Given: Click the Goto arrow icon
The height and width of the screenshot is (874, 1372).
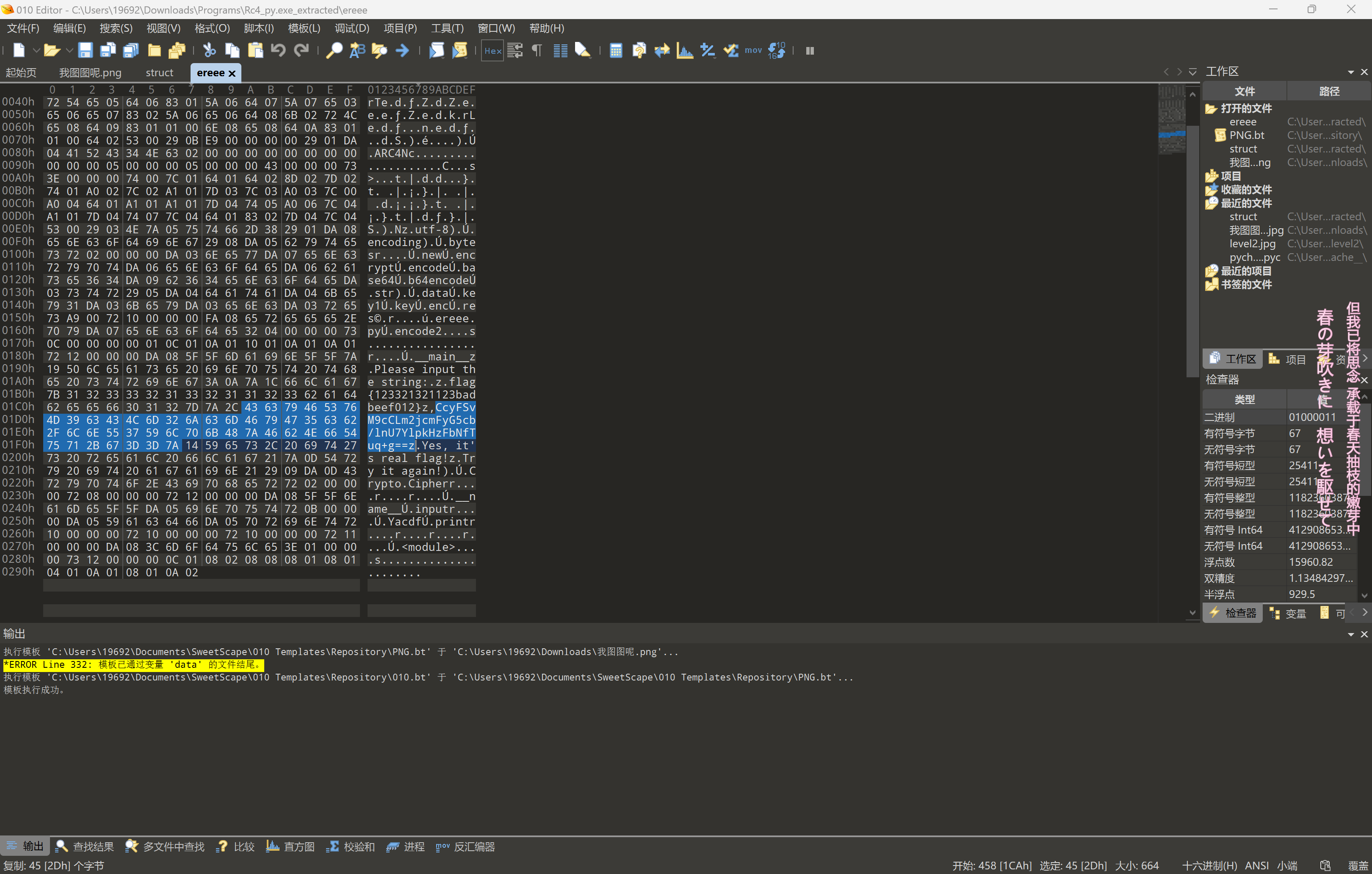Looking at the screenshot, I should [x=402, y=51].
